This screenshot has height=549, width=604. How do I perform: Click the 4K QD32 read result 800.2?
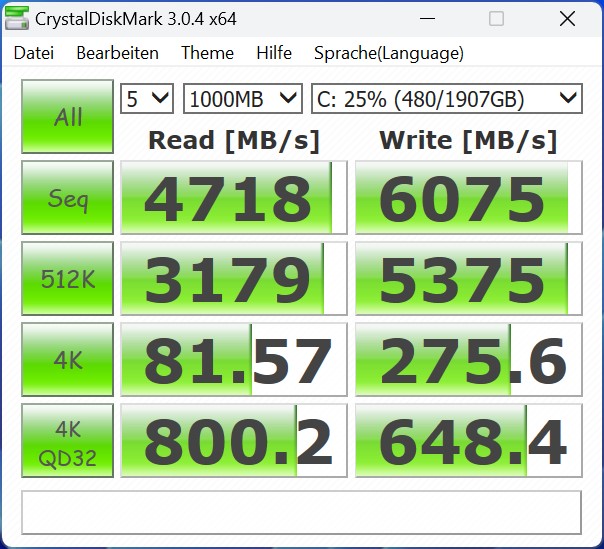click(x=234, y=441)
